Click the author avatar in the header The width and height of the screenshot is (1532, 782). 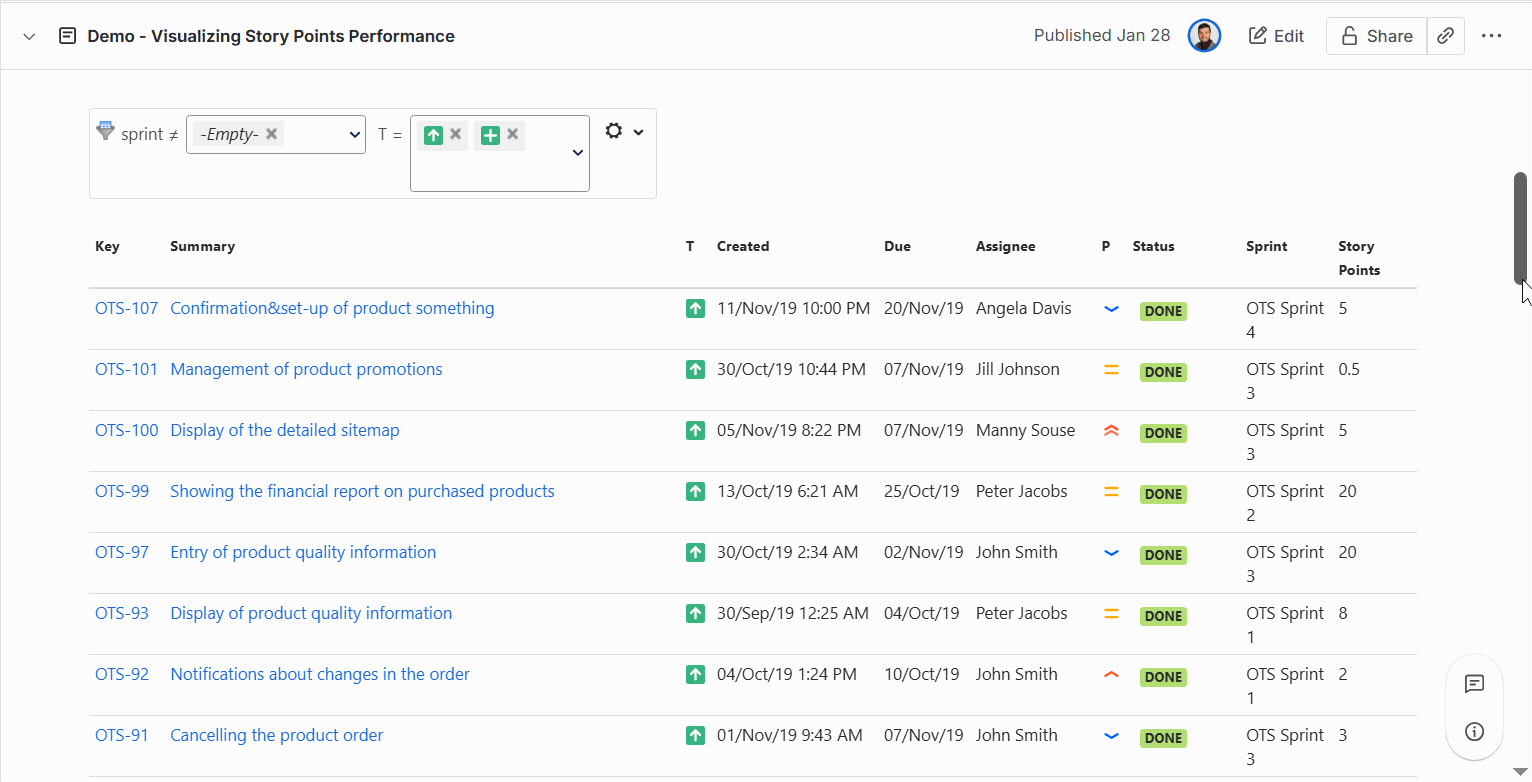(1204, 35)
